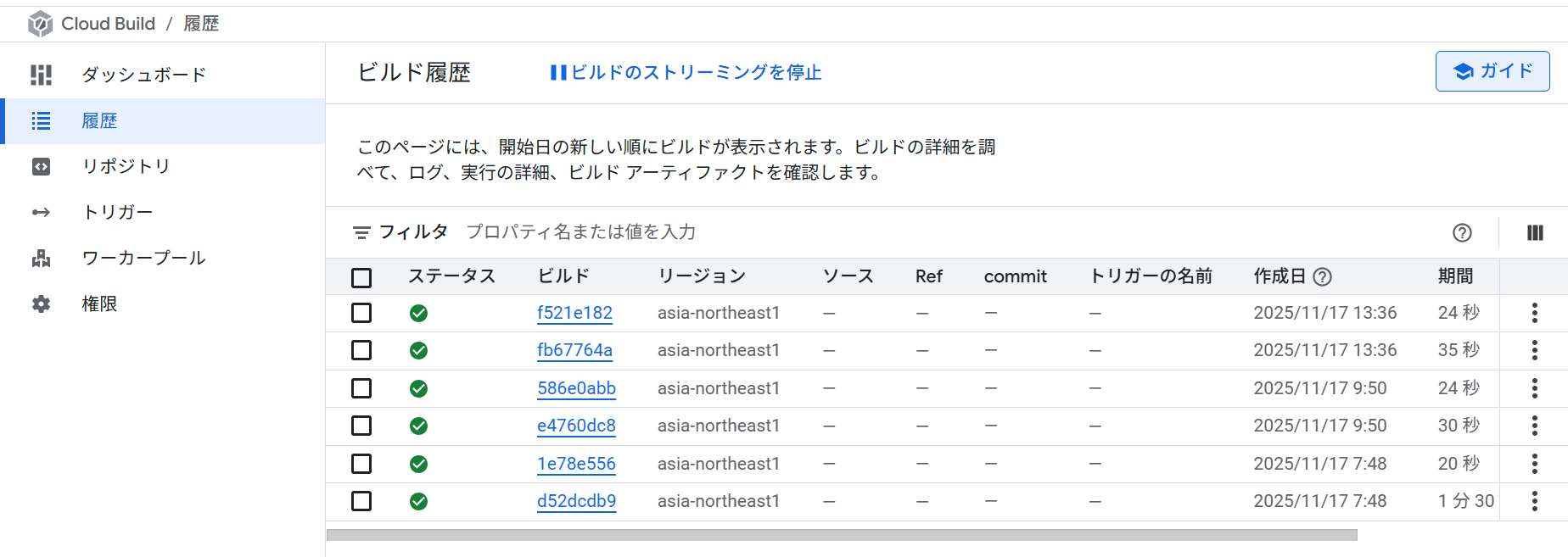
Task: Click the commit column header
Action: tap(1015, 276)
